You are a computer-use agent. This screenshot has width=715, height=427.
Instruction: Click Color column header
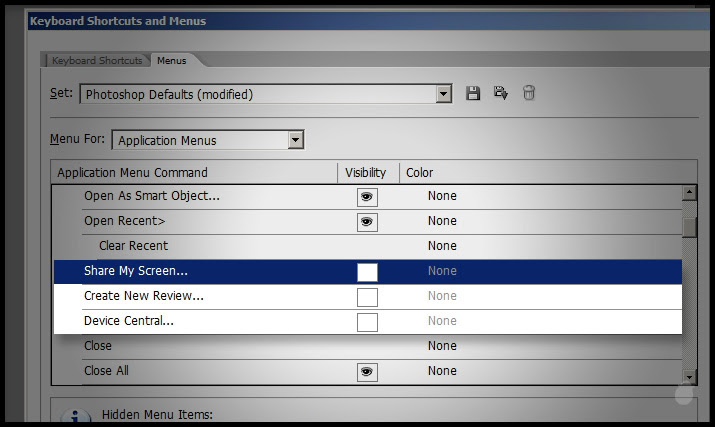tap(549, 172)
